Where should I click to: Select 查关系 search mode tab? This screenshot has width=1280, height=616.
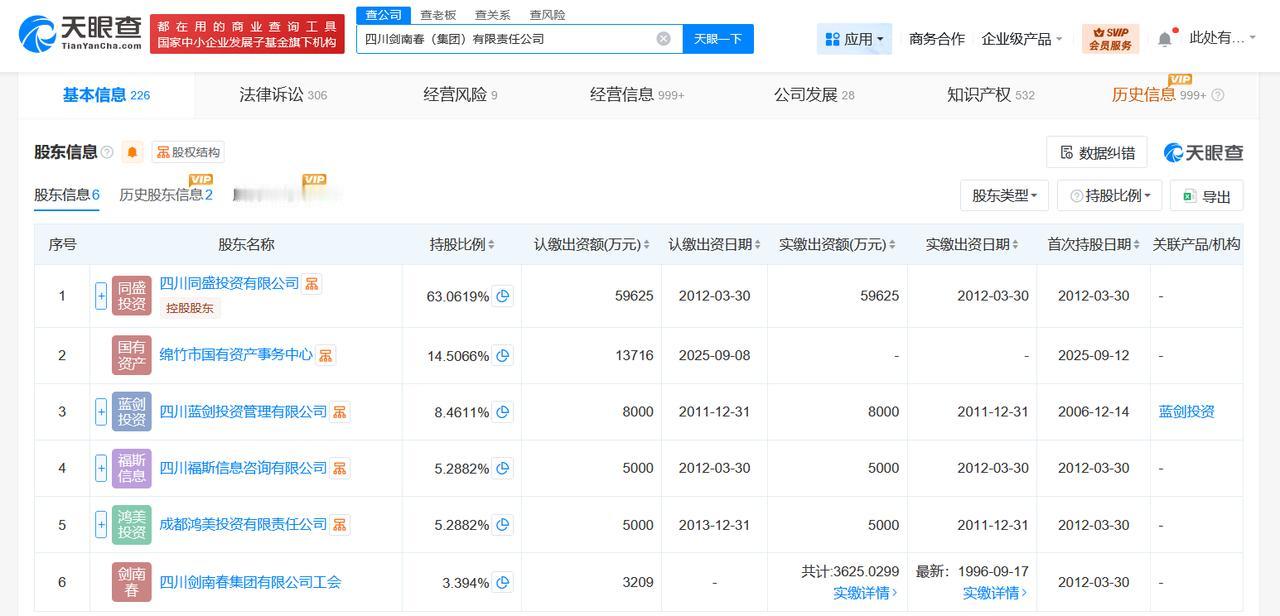(x=492, y=15)
